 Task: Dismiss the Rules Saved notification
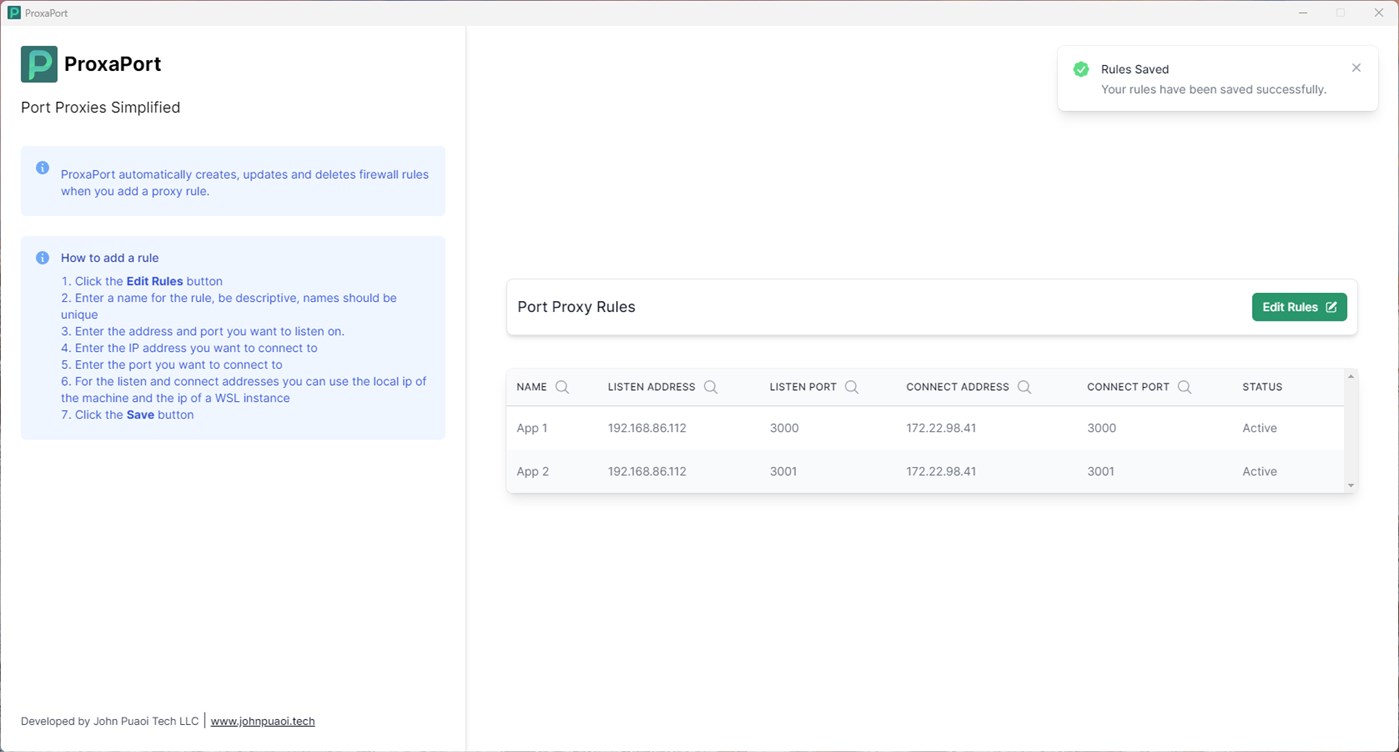(x=1356, y=68)
